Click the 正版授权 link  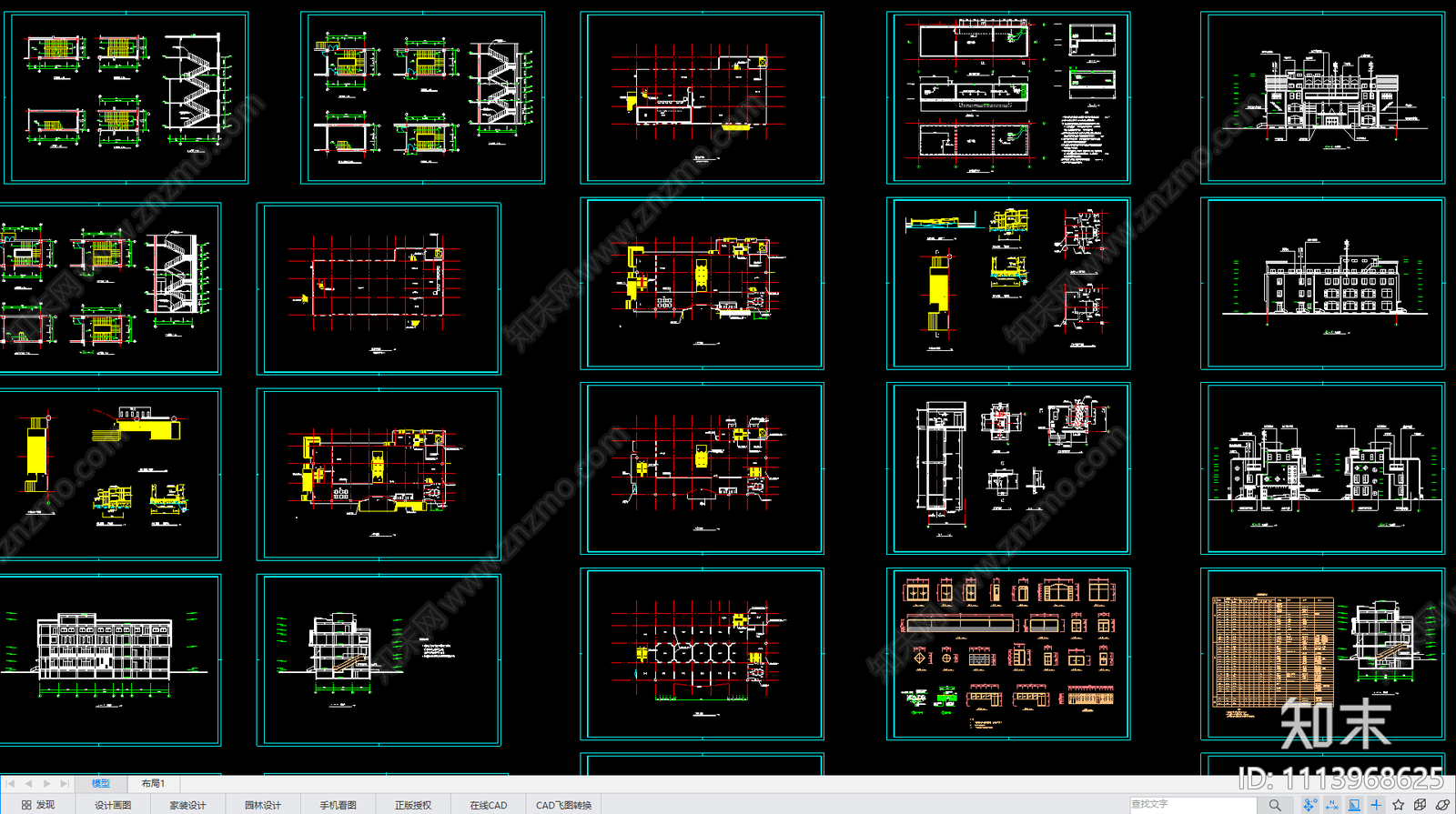[x=412, y=805]
